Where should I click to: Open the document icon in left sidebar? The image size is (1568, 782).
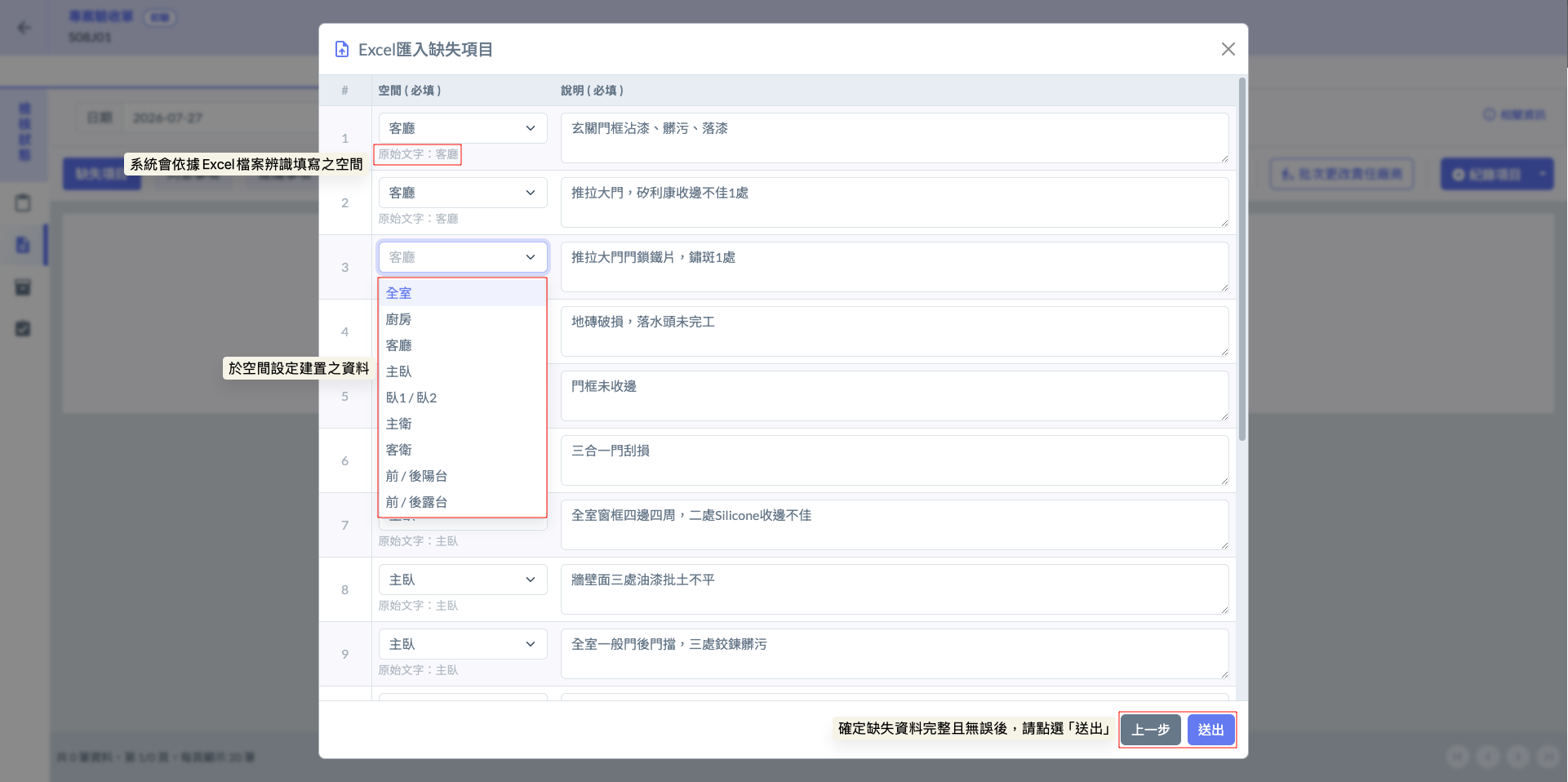tap(23, 245)
